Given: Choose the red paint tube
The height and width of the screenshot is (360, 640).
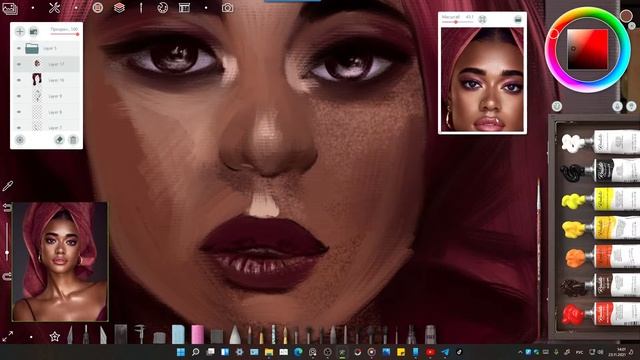Looking at the screenshot, I should coord(601,314).
